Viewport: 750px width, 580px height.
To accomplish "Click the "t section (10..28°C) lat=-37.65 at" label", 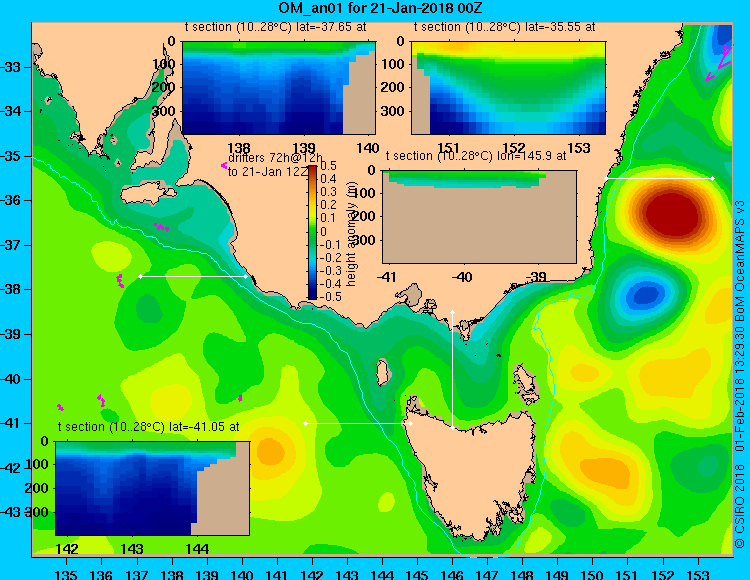I will coord(276,27).
